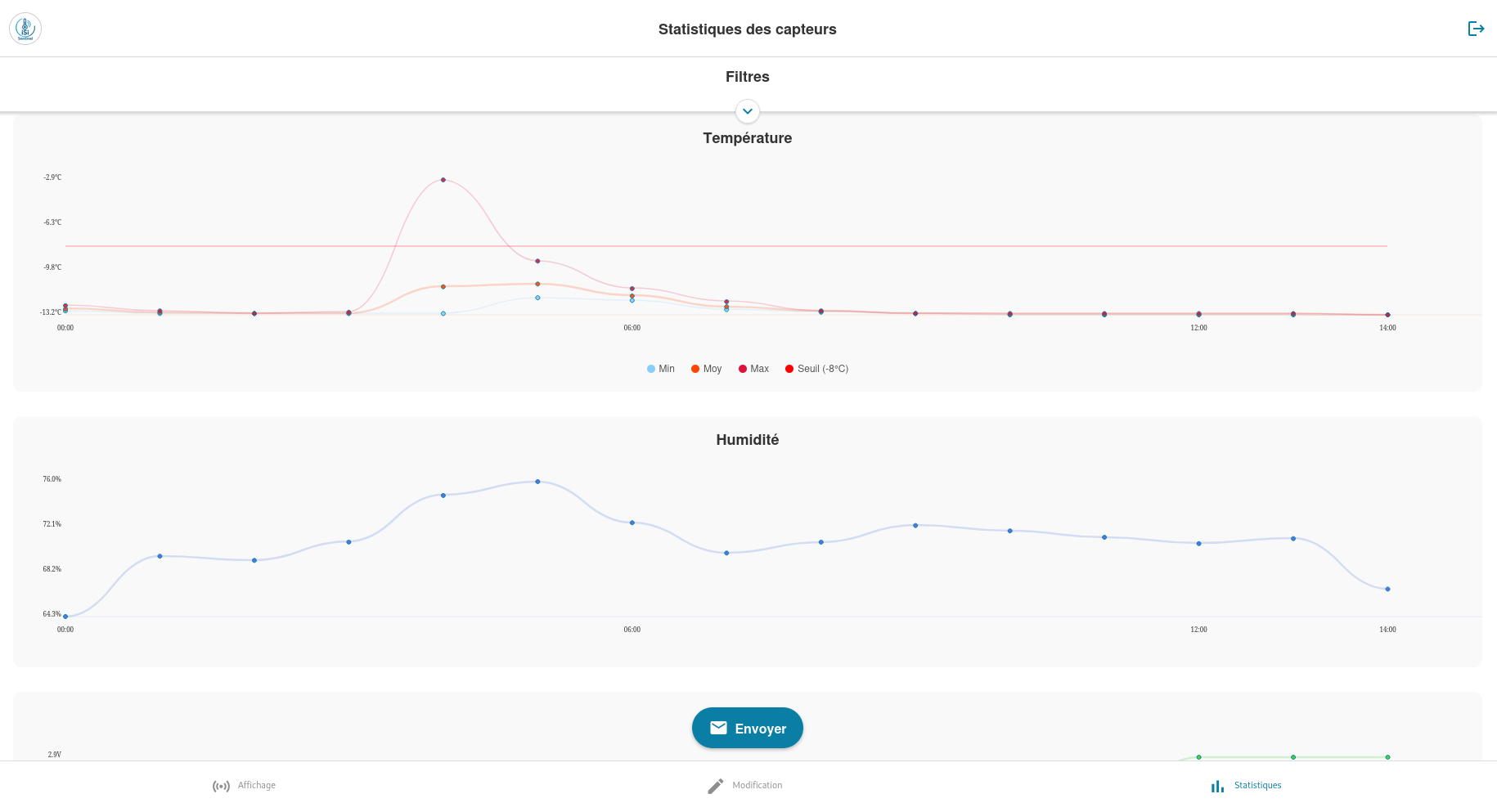This screenshot has height=812, width=1497.
Task: Click the last humidity point at 14:00
Action: 1387,589
